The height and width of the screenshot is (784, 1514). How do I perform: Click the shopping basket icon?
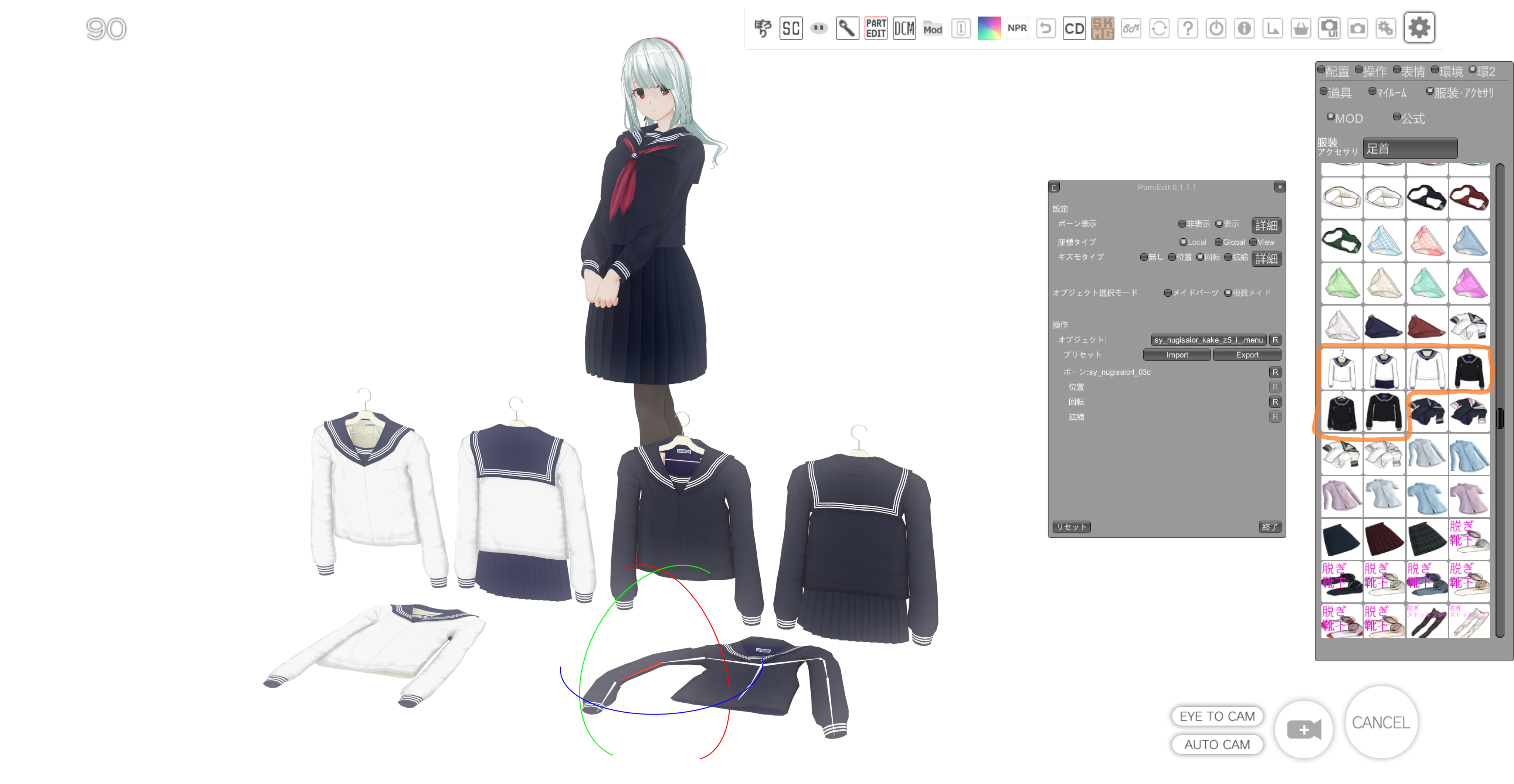click(x=1301, y=28)
